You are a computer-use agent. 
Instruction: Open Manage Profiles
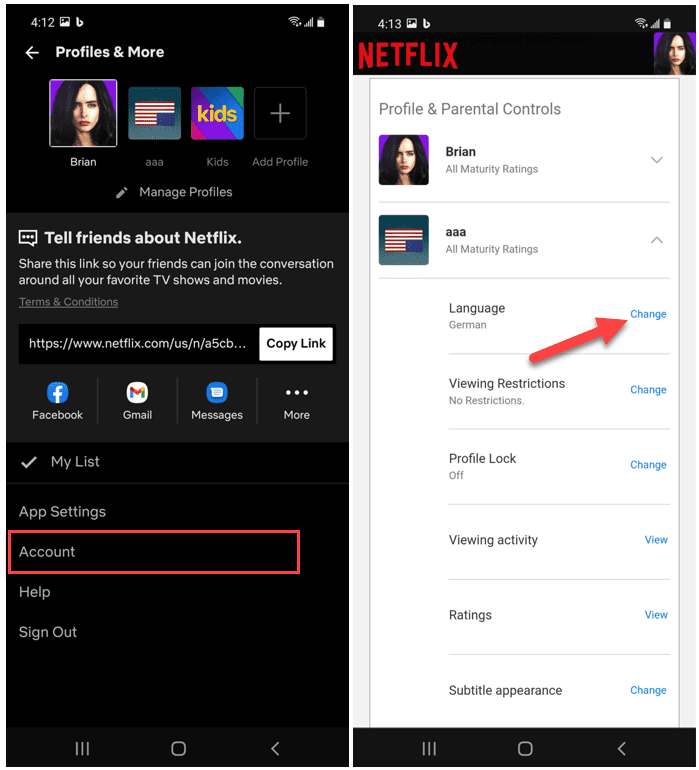(185, 192)
